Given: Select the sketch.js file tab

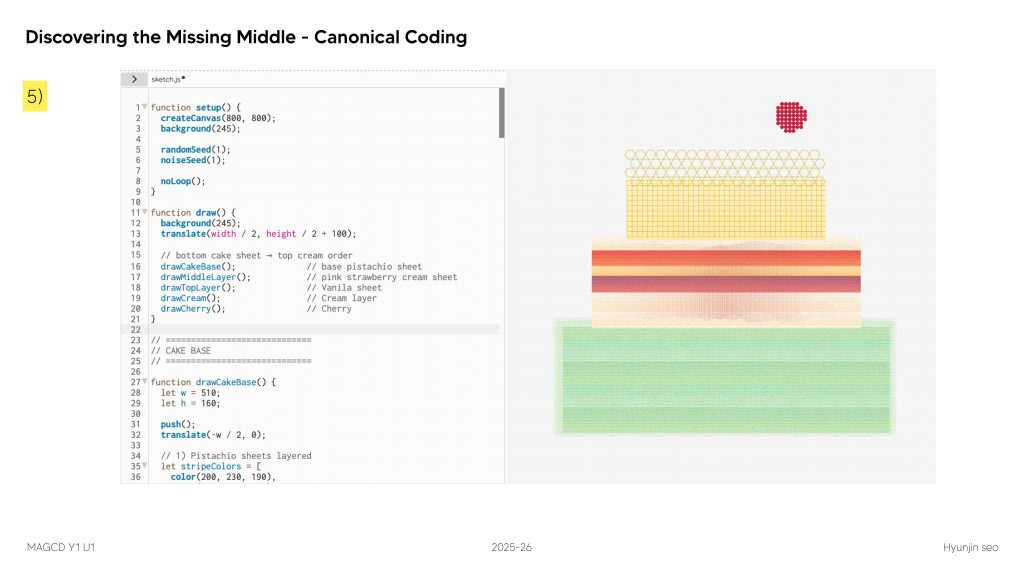Looking at the screenshot, I should tap(166, 79).
